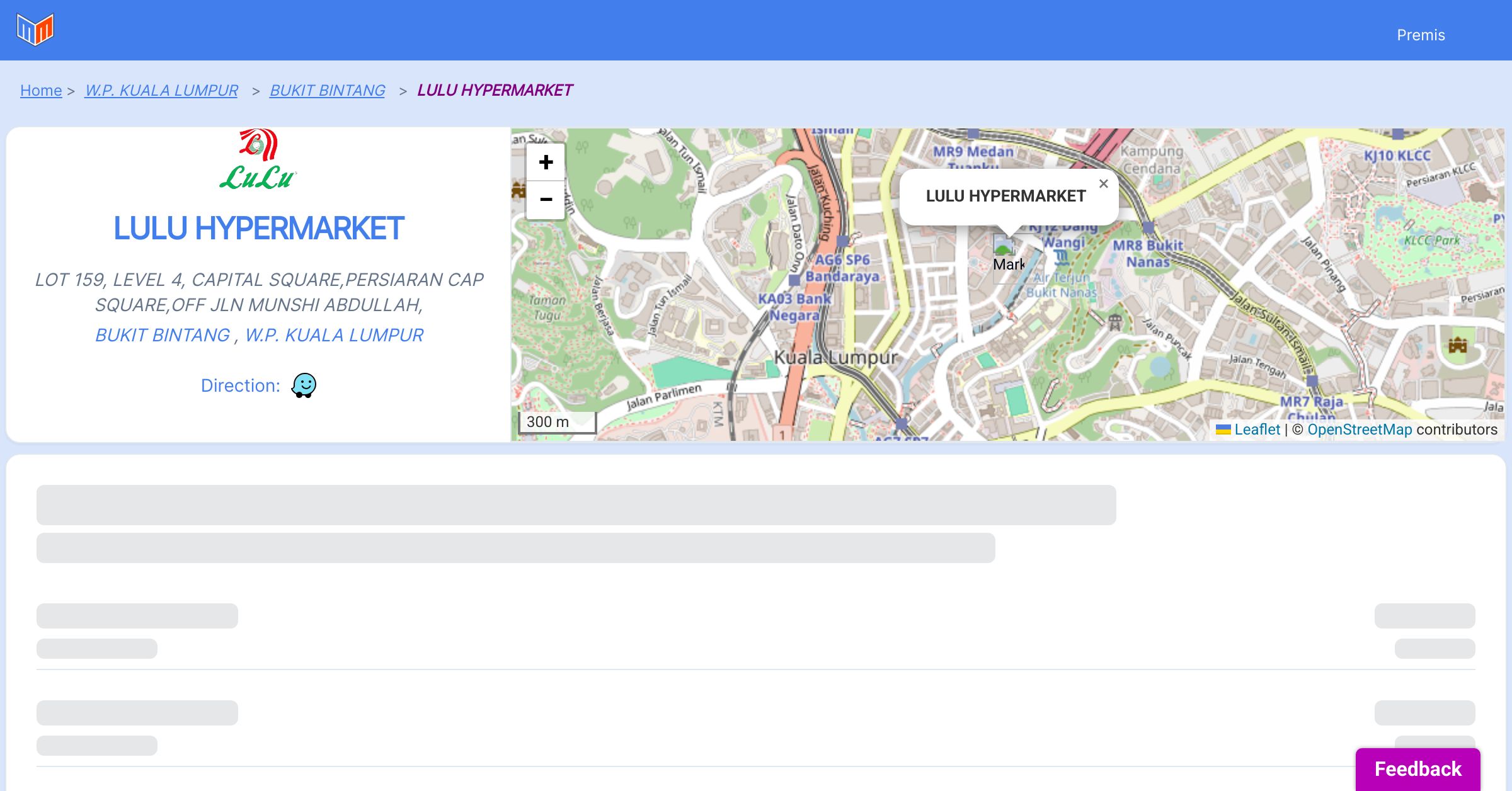This screenshot has width=1512, height=791.
Task: Click W.P. KUALA LUMPUR in the address
Action: [x=334, y=335]
